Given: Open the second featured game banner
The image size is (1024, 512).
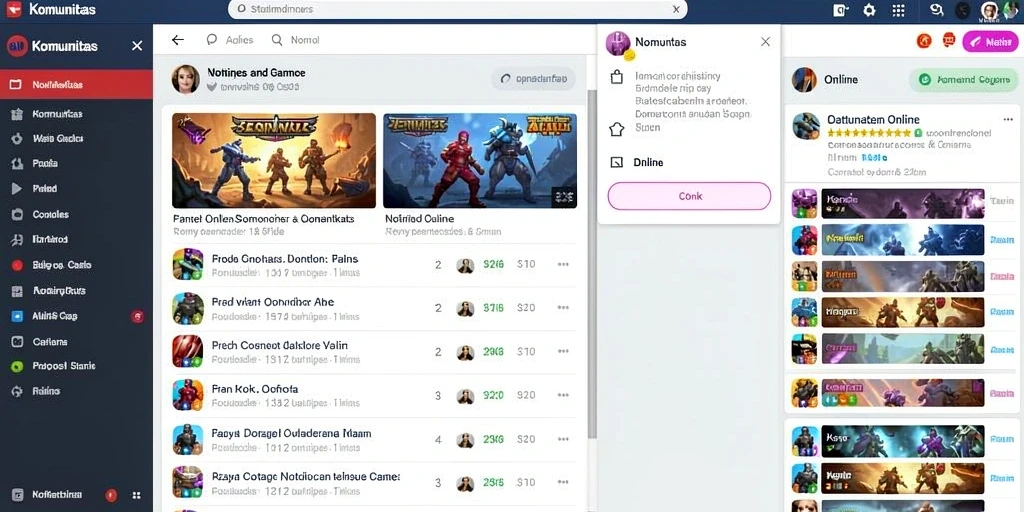Looking at the screenshot, I should (480, 161).
